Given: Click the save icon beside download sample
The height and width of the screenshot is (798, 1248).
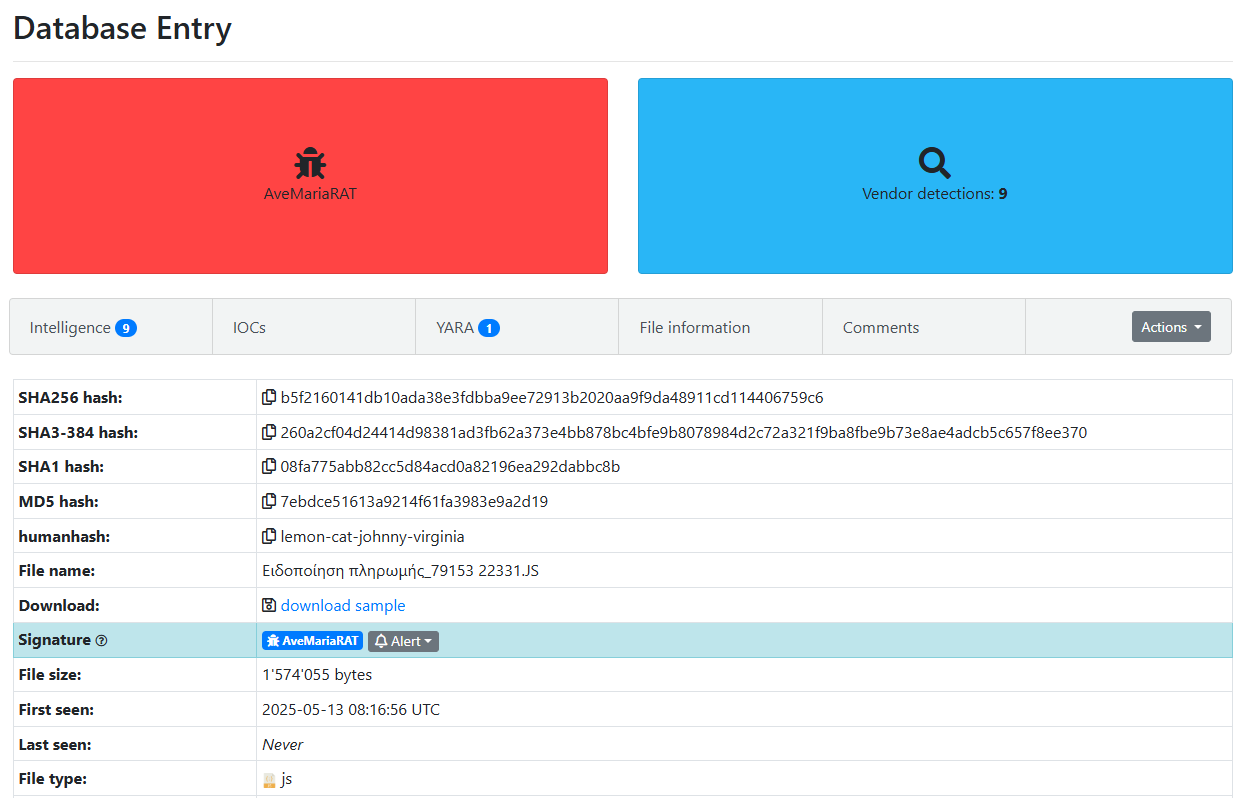Looking at the screenshot, I should (269, 606).
